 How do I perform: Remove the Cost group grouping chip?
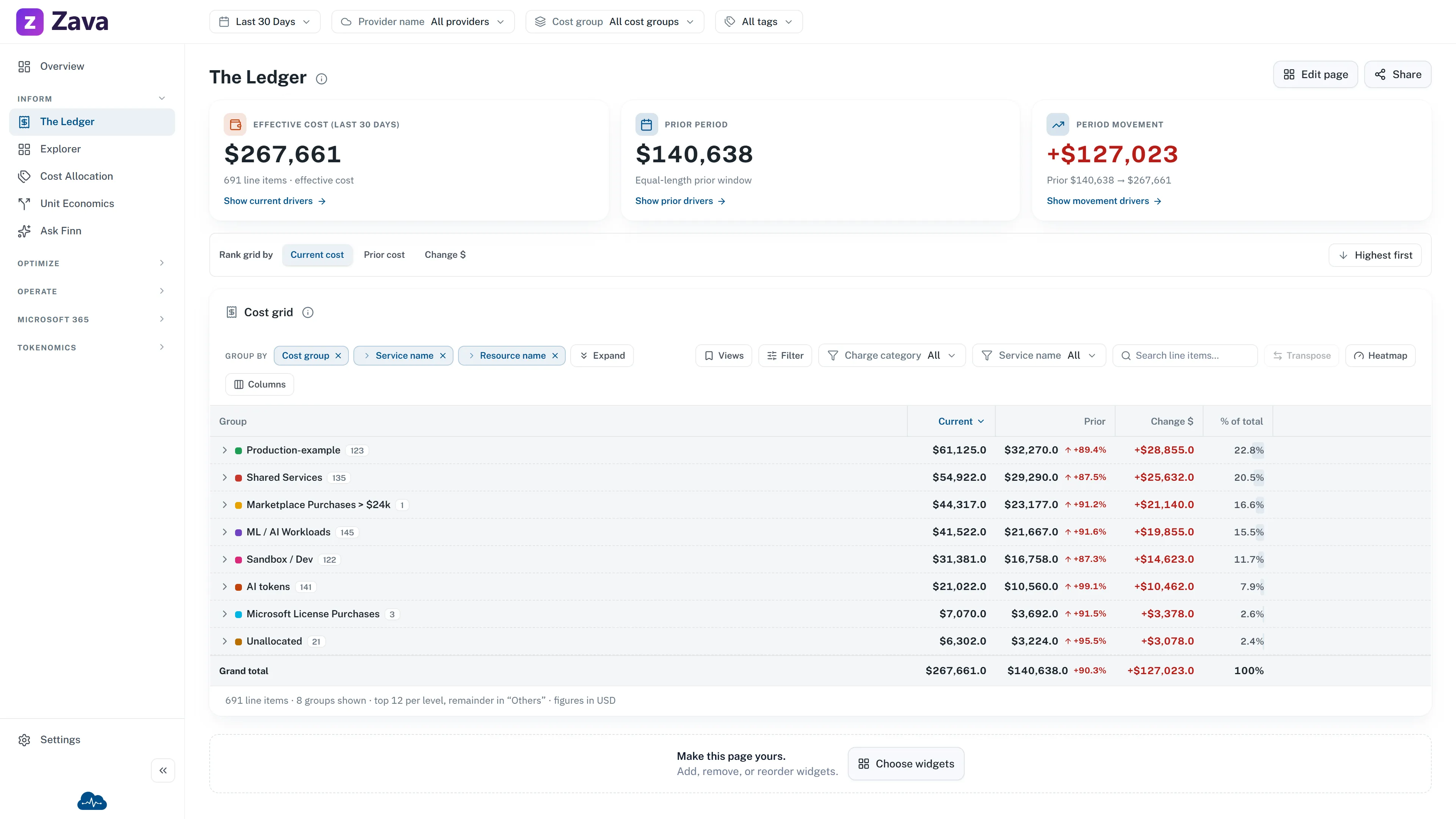click(x=338, y=356)
